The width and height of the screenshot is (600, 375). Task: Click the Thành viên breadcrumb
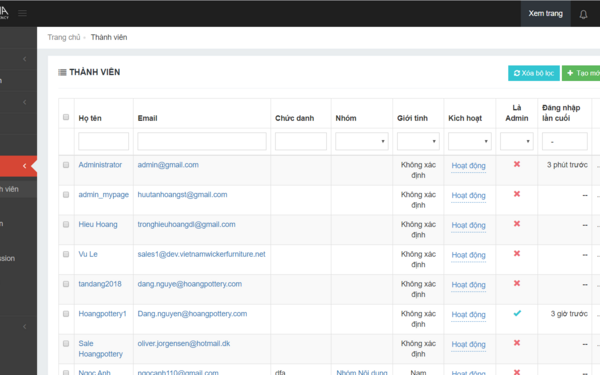[x=109, y=38]
